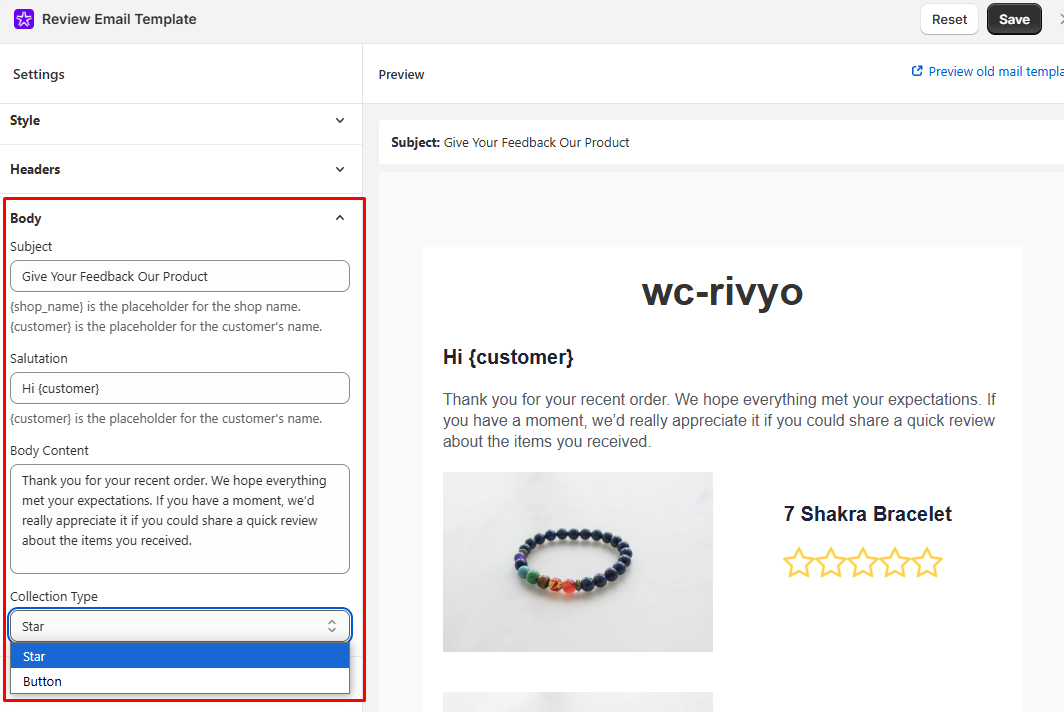The image size is (1064, 712).
Task: Click the Subject input field
Action: point(180,276)
